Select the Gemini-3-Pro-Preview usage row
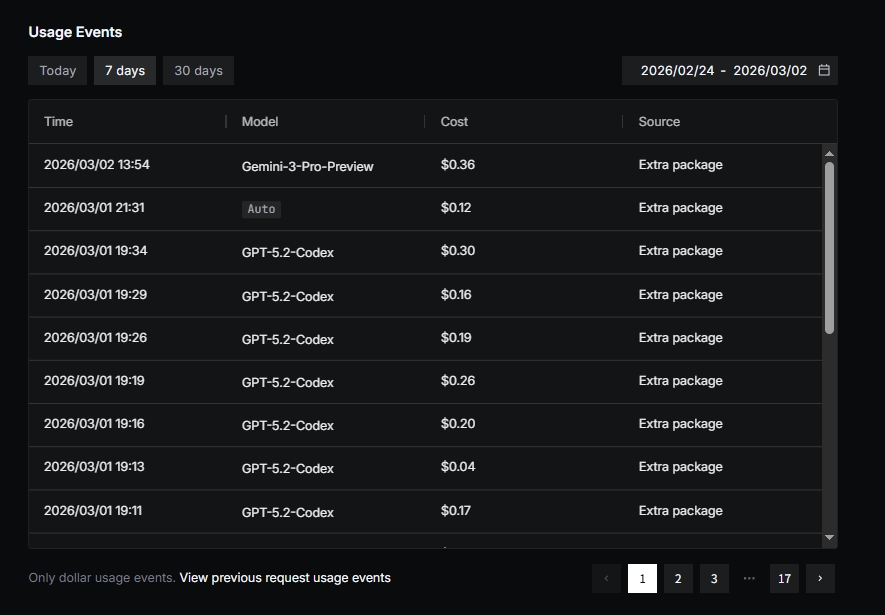Screen dimensions: 885x615 point(307,166)
